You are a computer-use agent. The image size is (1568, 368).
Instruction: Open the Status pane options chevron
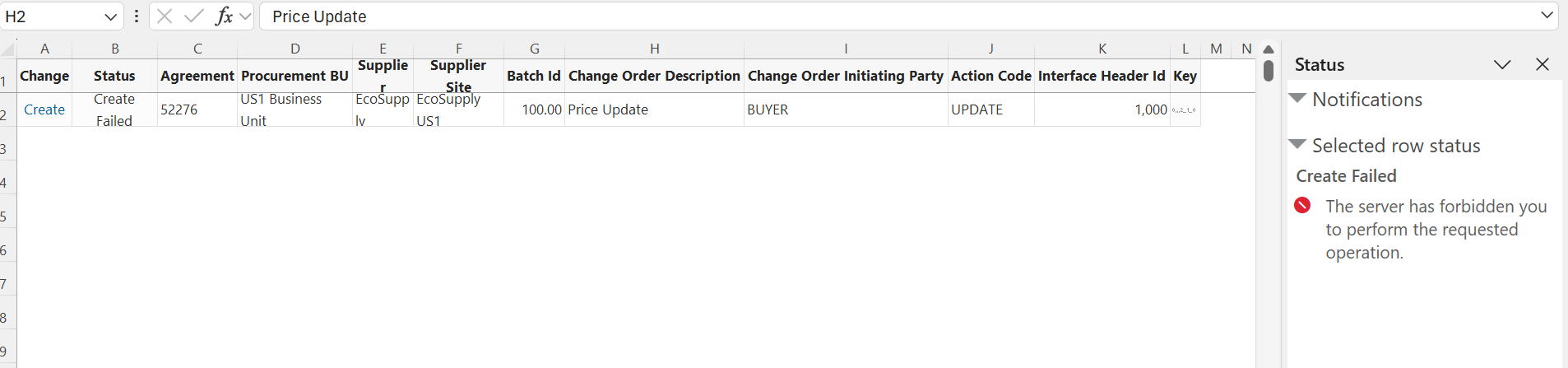point(1502,64)
